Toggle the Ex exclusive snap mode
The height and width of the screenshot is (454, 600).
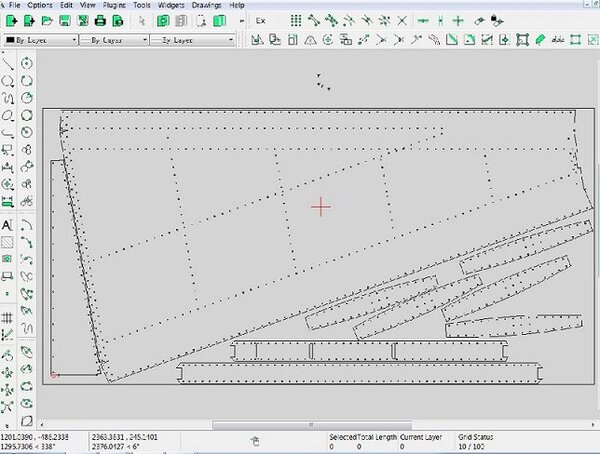pyautogui.click(x=260, y=20)
